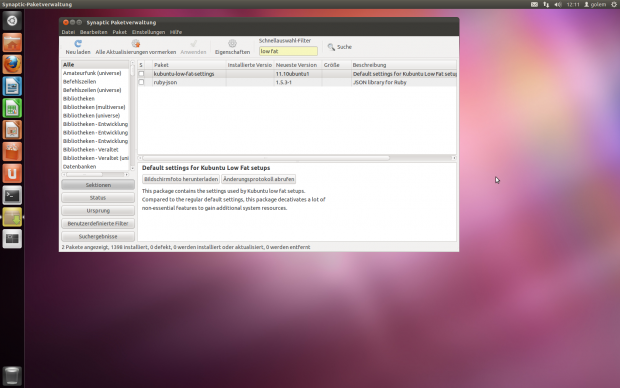Open the Datei menu

(68, 32)
